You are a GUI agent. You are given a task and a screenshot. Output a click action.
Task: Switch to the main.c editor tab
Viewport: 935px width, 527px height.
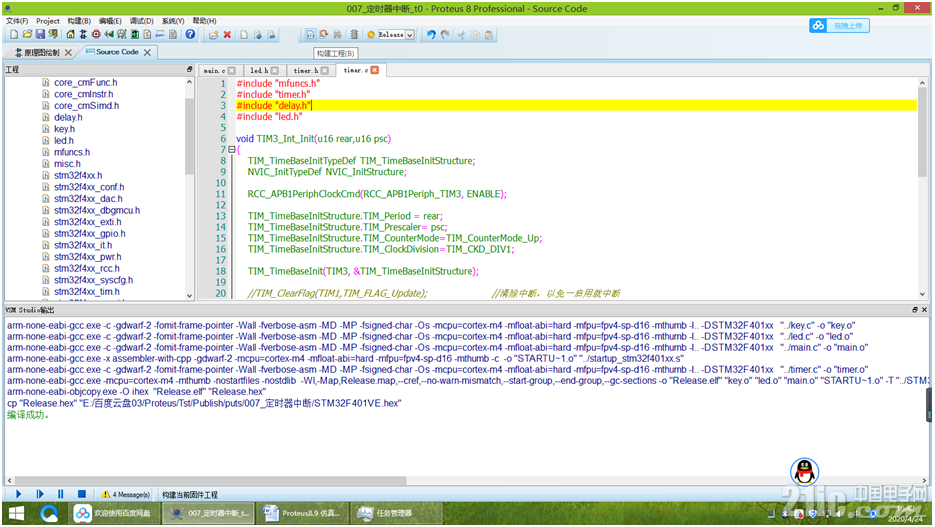214,70
